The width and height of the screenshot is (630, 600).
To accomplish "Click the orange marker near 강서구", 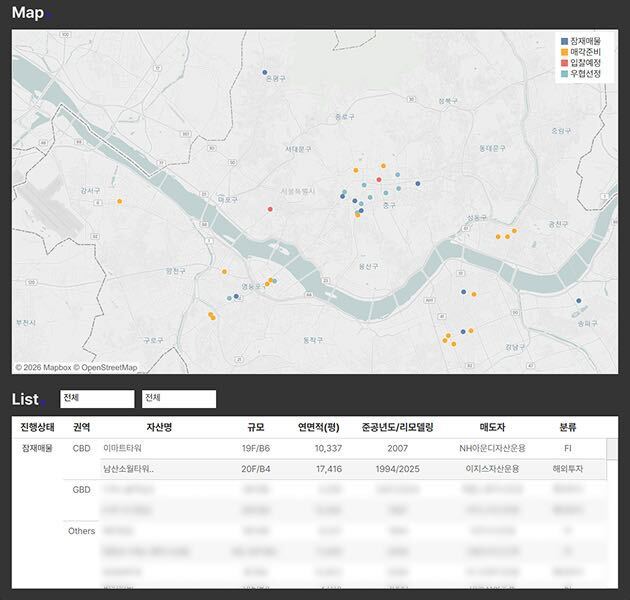I will (x=120, y=201).
